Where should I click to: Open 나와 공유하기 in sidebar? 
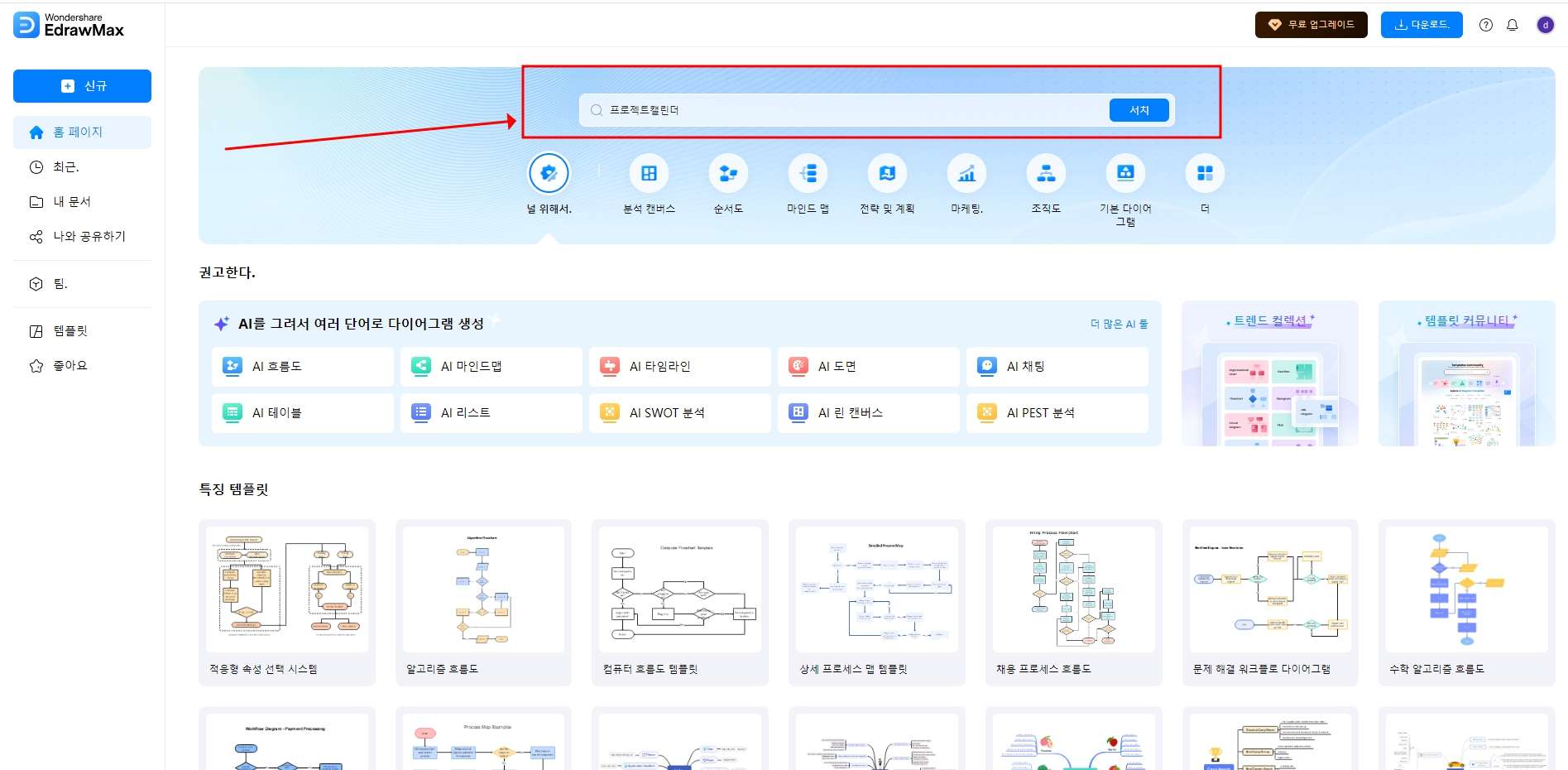click(x=82, y=237)
